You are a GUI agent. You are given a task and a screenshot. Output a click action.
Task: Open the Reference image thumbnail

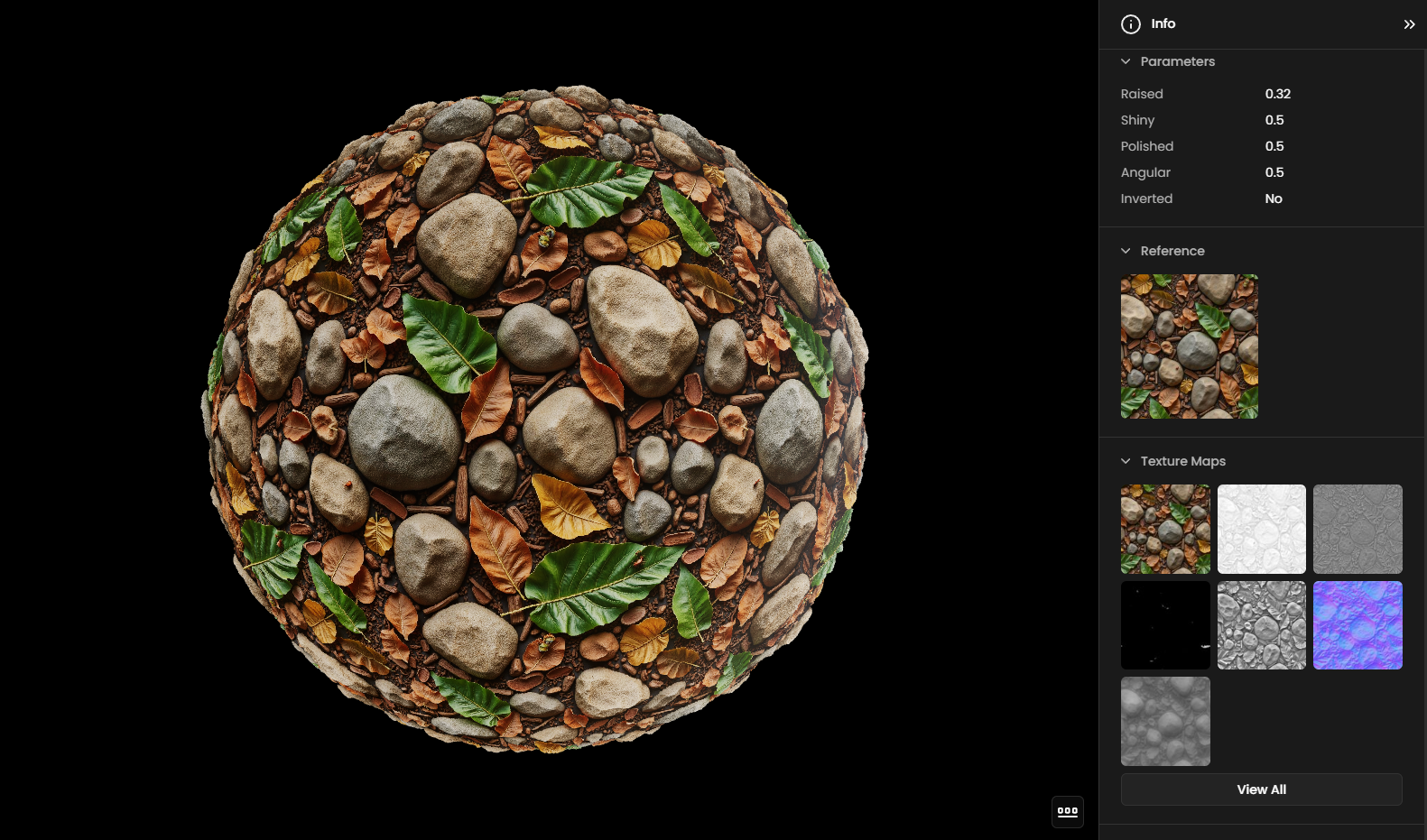[x=1189, y=346]
